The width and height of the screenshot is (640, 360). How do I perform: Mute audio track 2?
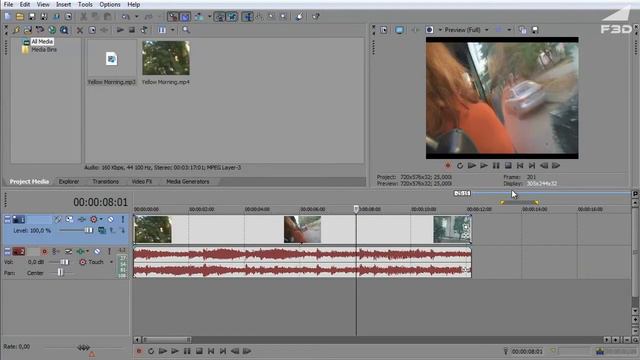[x=97, y=251]
